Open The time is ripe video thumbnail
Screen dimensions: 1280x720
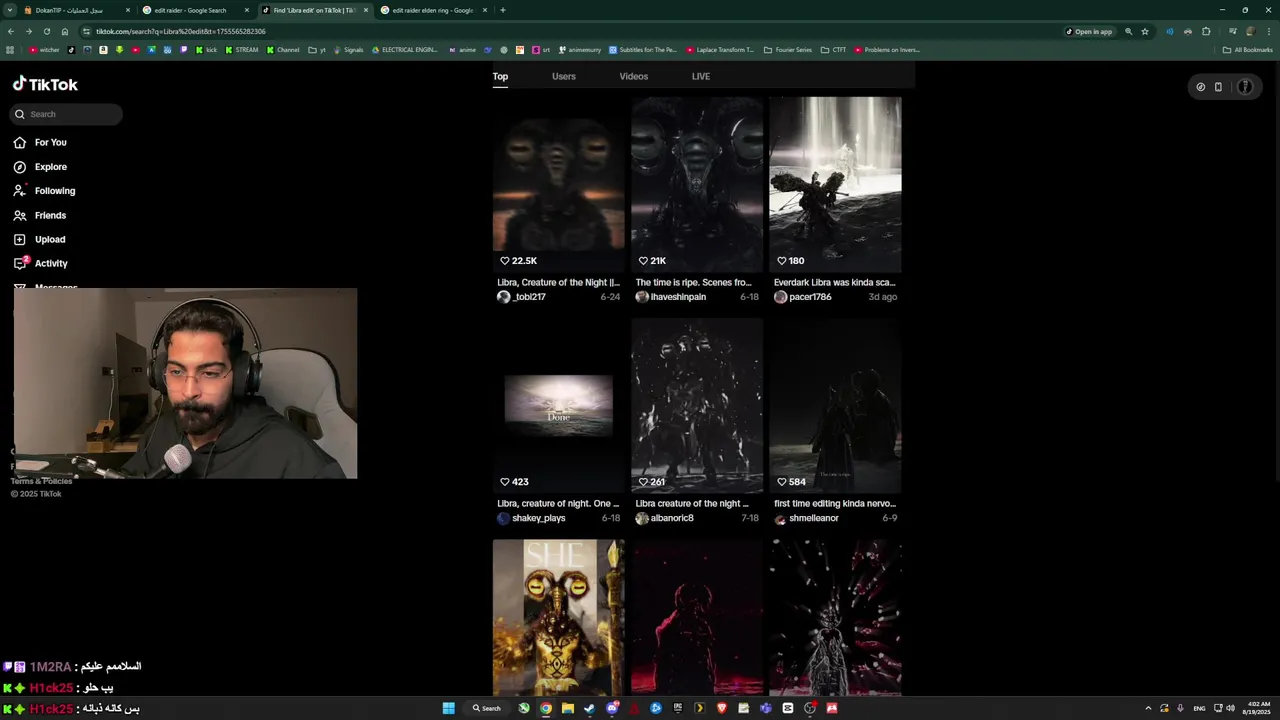tap(697, 184)
